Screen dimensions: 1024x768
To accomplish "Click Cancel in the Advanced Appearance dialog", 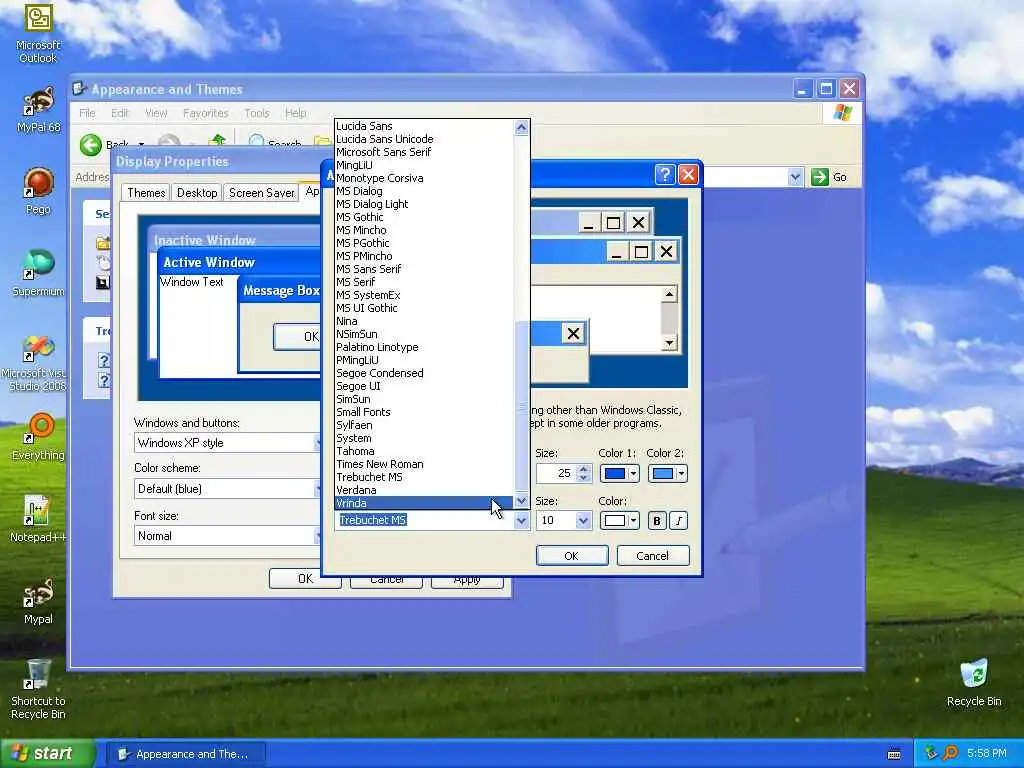I will coord(652,556).
